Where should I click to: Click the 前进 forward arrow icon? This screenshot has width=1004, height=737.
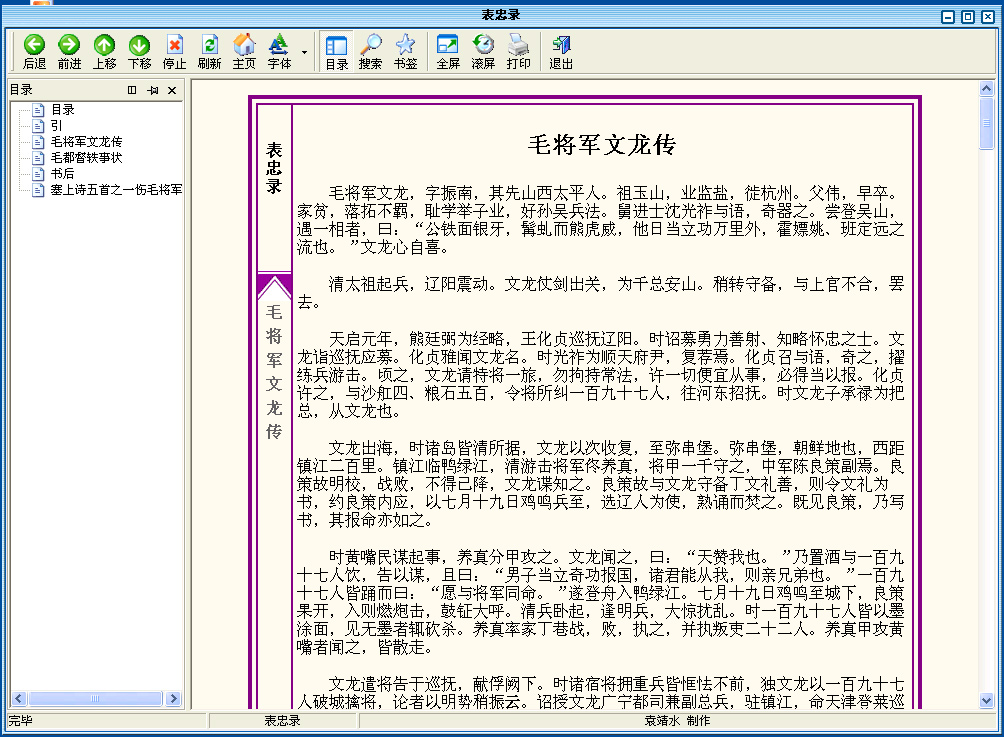tap(69, 45)
